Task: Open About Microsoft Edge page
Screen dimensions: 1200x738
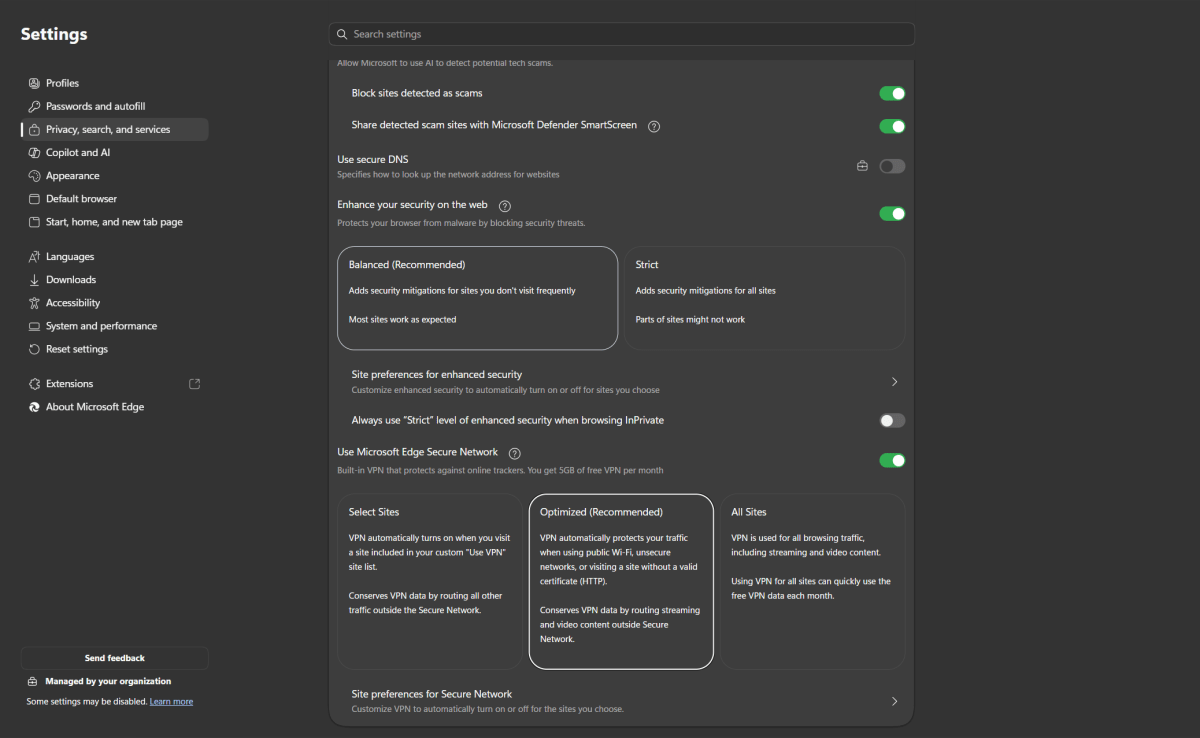Action: coord(114,407)
